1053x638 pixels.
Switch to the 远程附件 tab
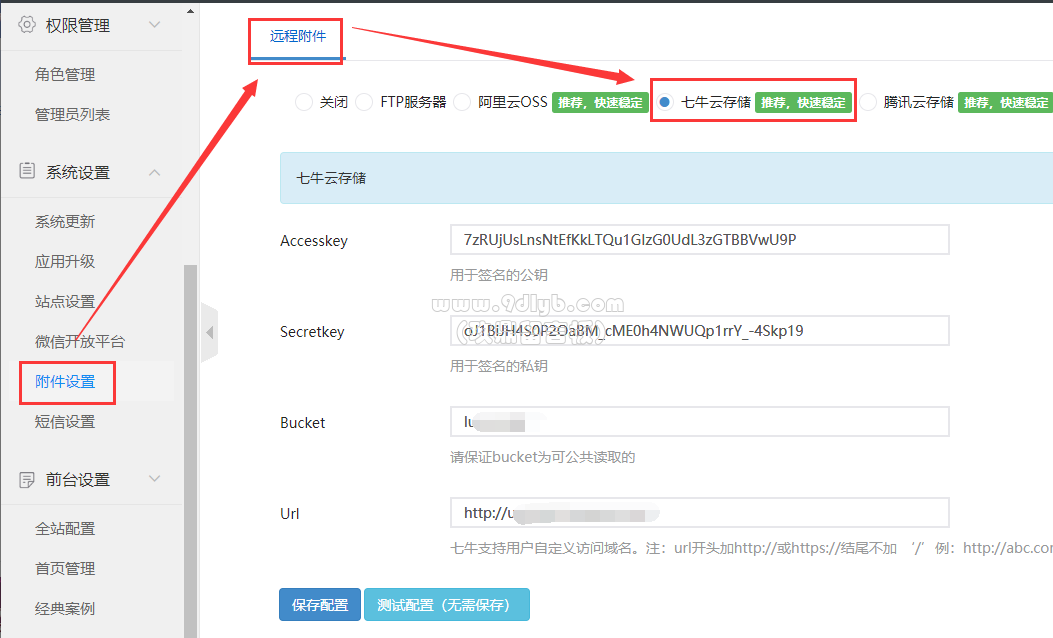pyautogui.click(x=297, y=36)
